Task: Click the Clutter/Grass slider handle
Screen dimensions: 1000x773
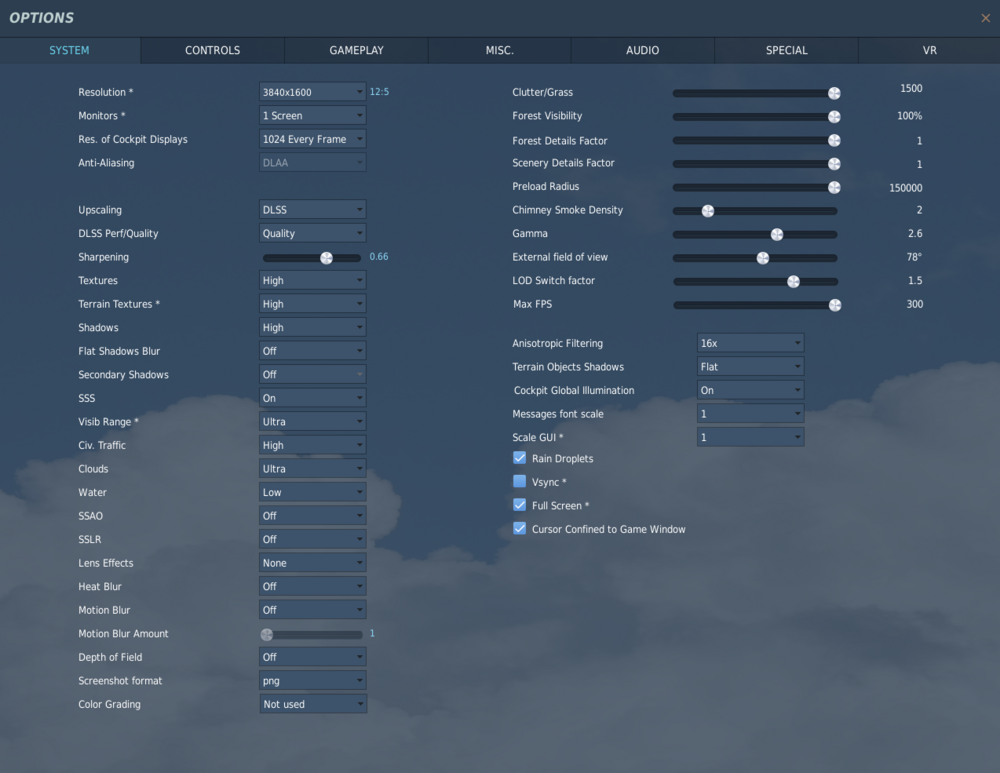Action: (x=834, y=93)
